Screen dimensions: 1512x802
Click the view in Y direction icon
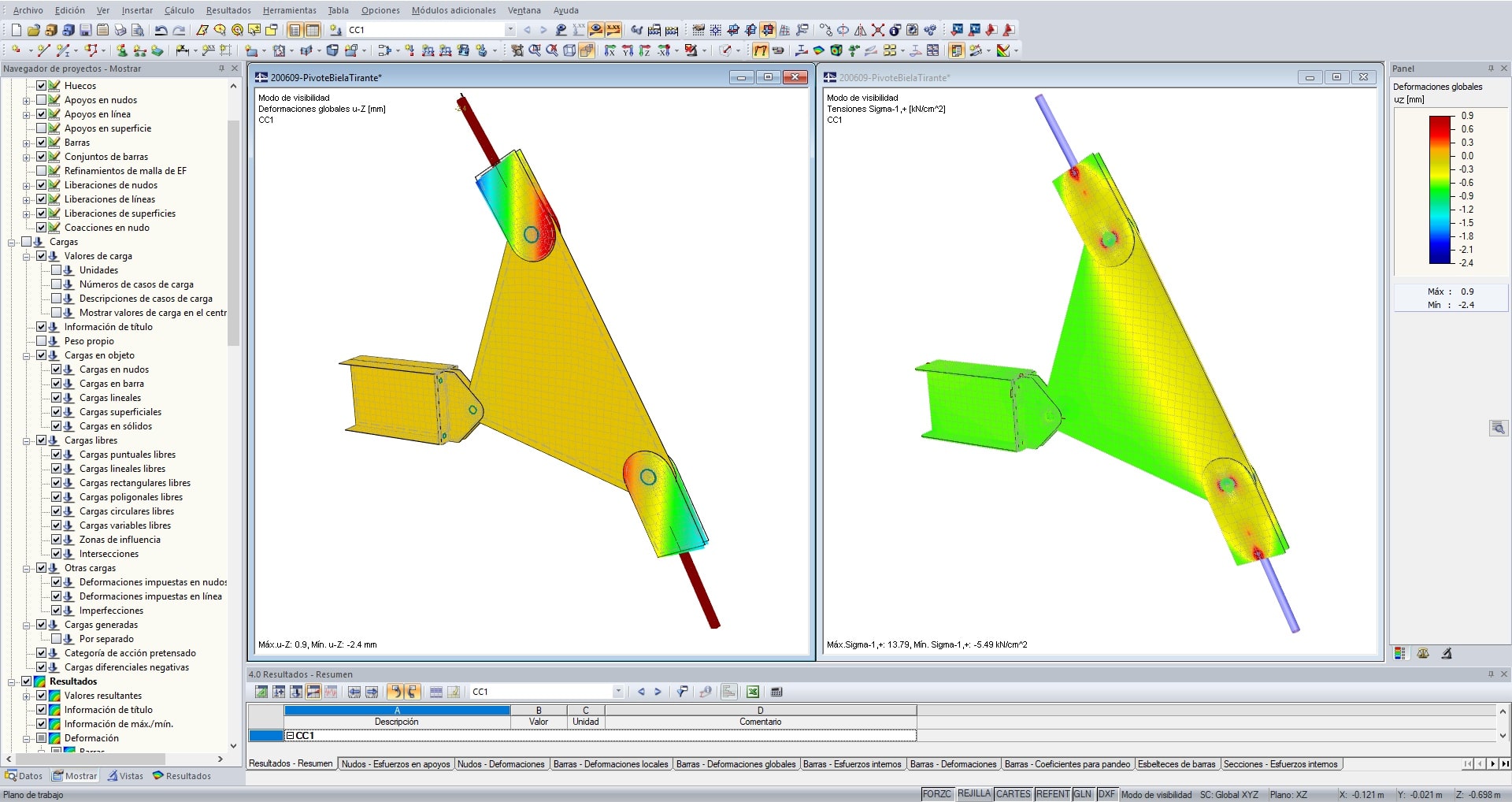tap(628, 50)
